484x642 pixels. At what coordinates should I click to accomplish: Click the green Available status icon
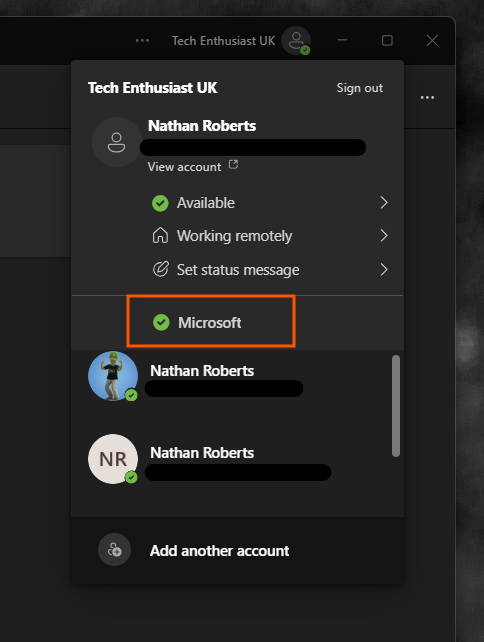click(160, 203)
